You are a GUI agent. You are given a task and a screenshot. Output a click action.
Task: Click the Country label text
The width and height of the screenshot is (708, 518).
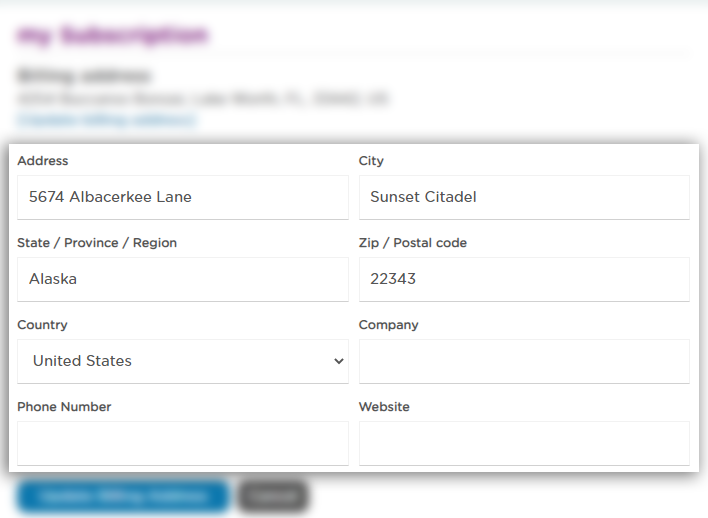(42, 325)
